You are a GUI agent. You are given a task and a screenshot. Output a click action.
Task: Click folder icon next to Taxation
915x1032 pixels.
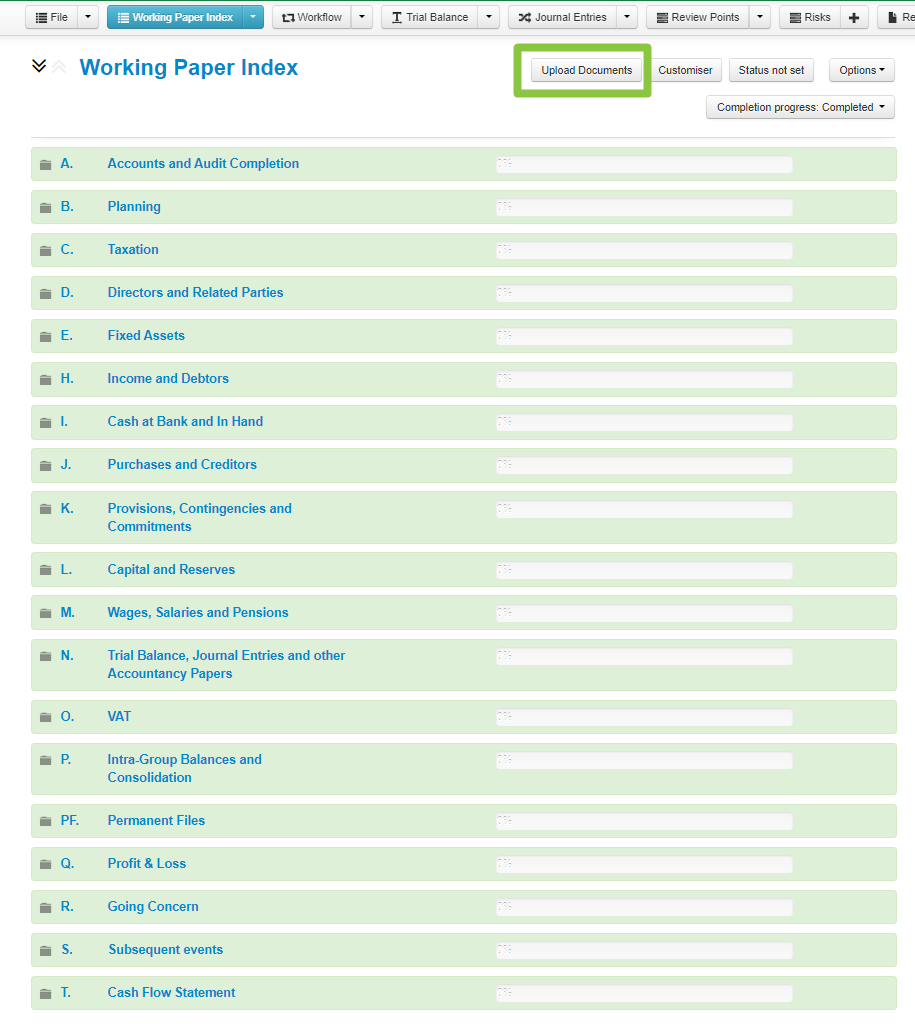click(45, 251)
